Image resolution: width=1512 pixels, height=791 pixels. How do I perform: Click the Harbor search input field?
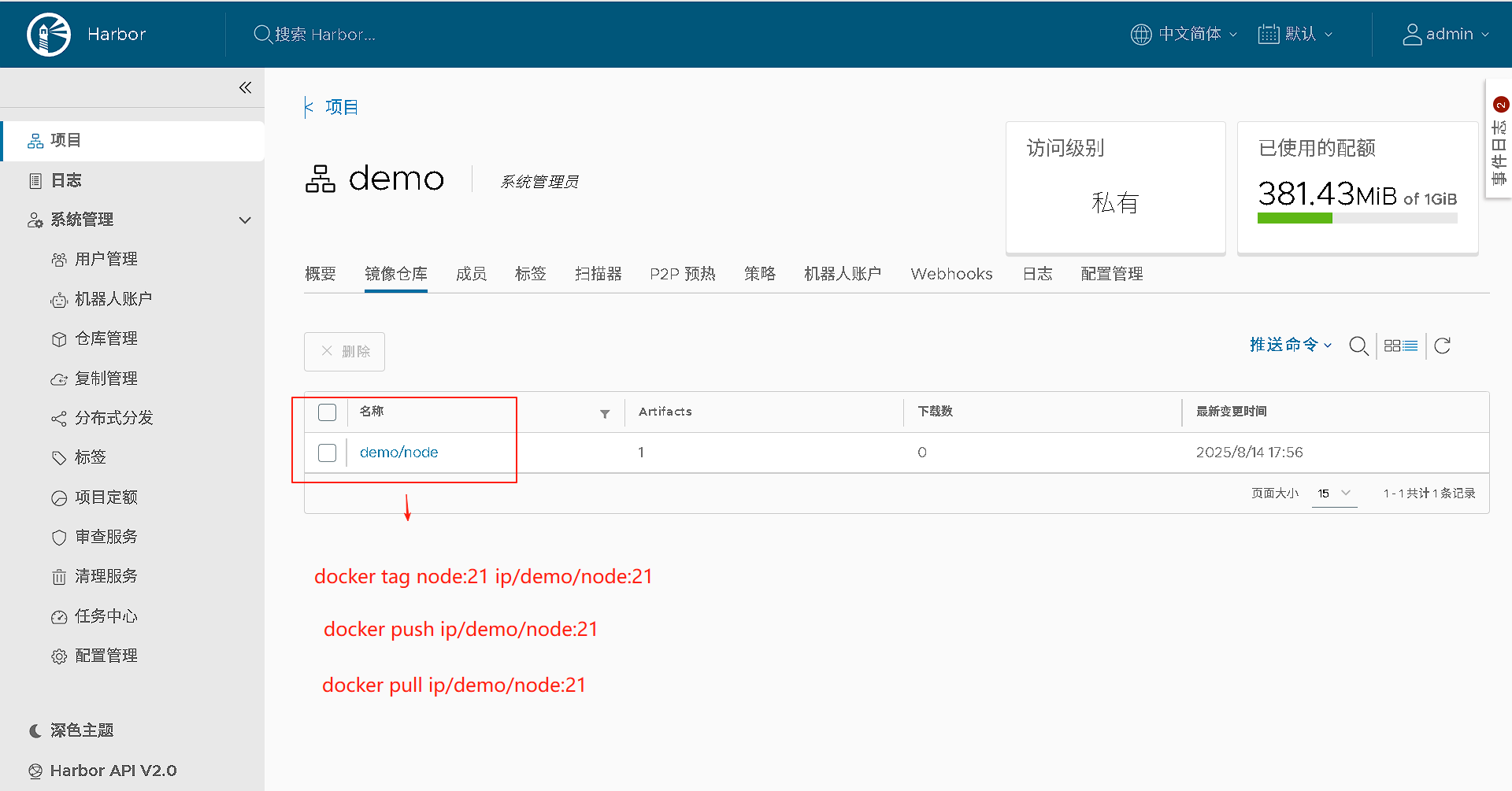[x=324, y=35]
